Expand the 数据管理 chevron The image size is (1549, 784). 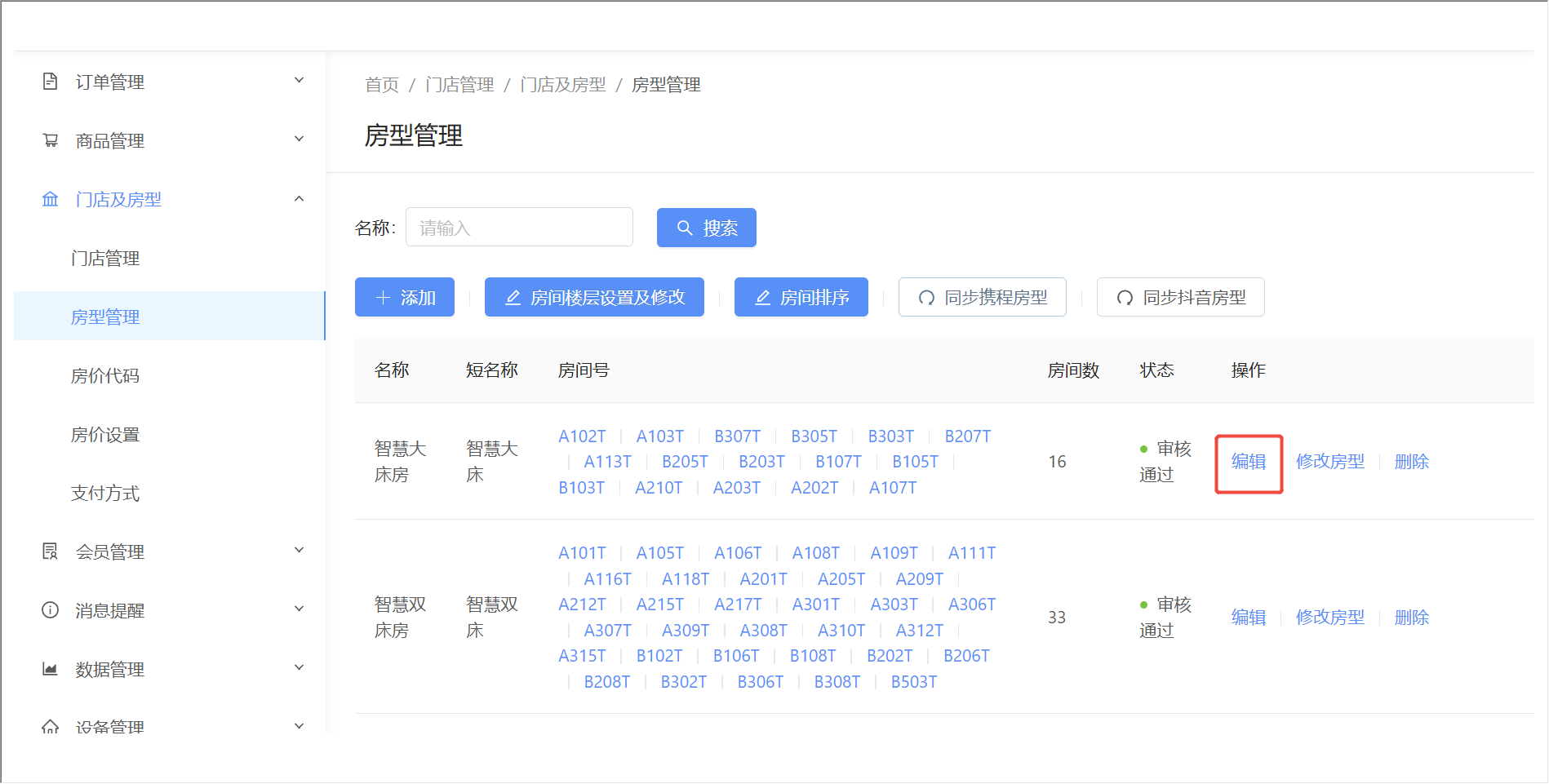[x=299, y=667]
